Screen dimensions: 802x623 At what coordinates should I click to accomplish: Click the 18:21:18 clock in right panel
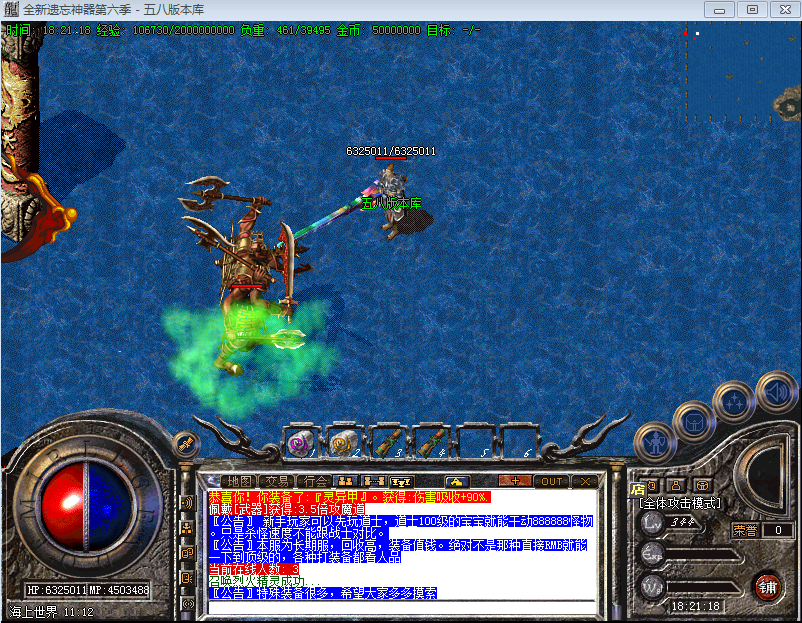(696, 607)
